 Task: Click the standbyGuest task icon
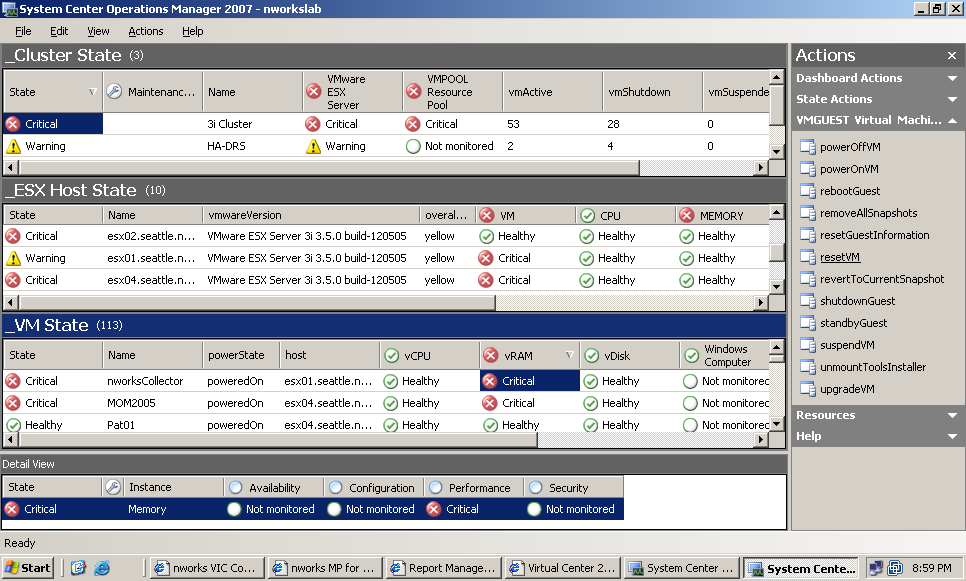[x=807, y=323]
